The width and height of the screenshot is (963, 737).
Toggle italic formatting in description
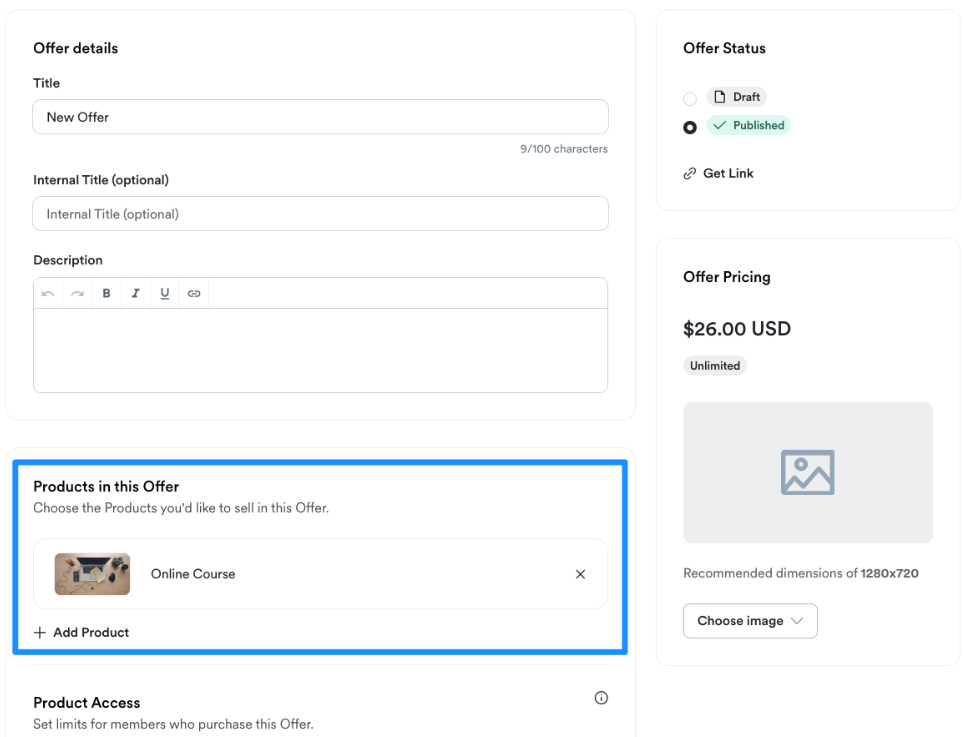point(136,294)
